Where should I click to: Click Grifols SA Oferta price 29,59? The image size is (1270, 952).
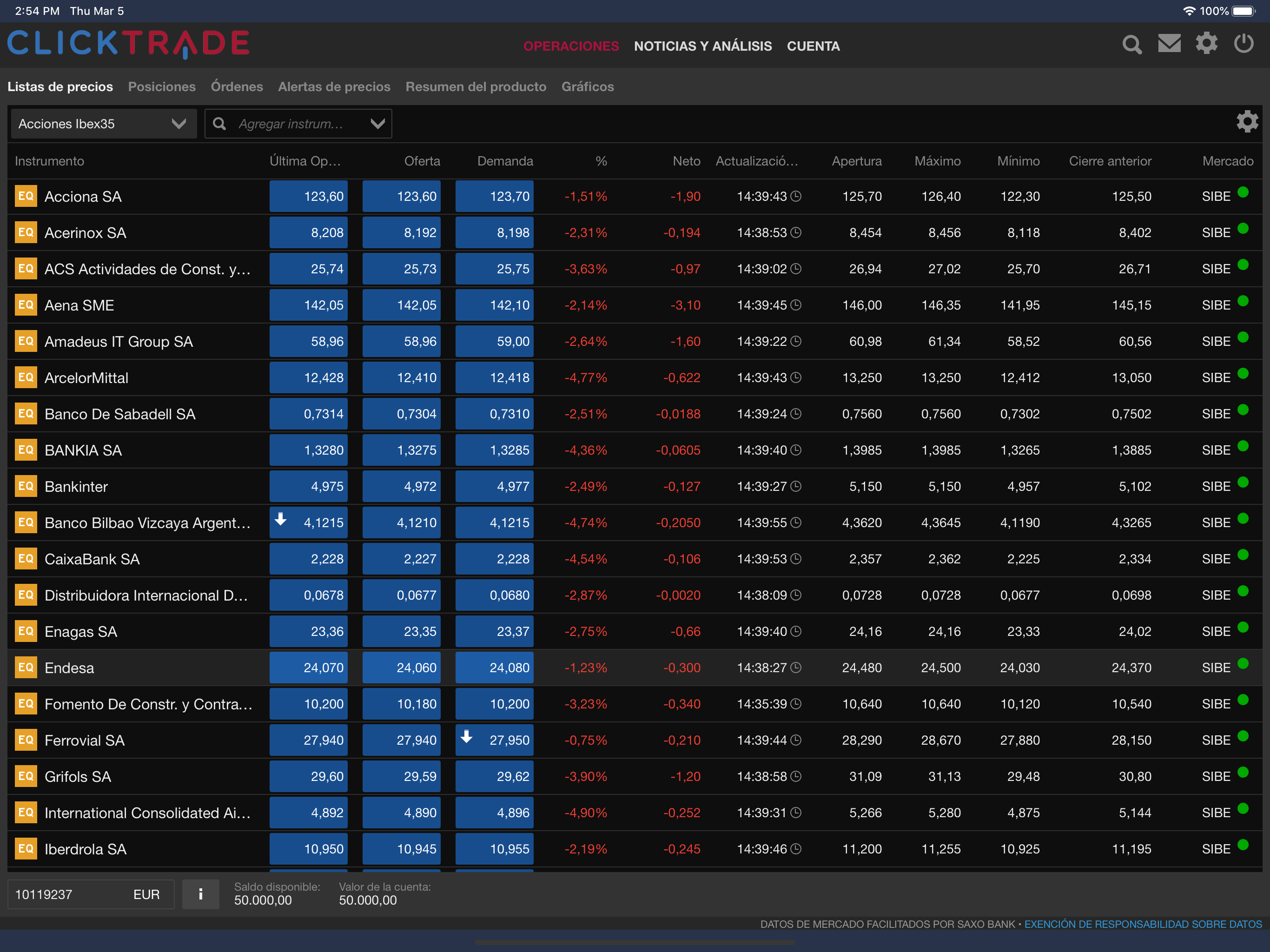(x=401, y=776)
